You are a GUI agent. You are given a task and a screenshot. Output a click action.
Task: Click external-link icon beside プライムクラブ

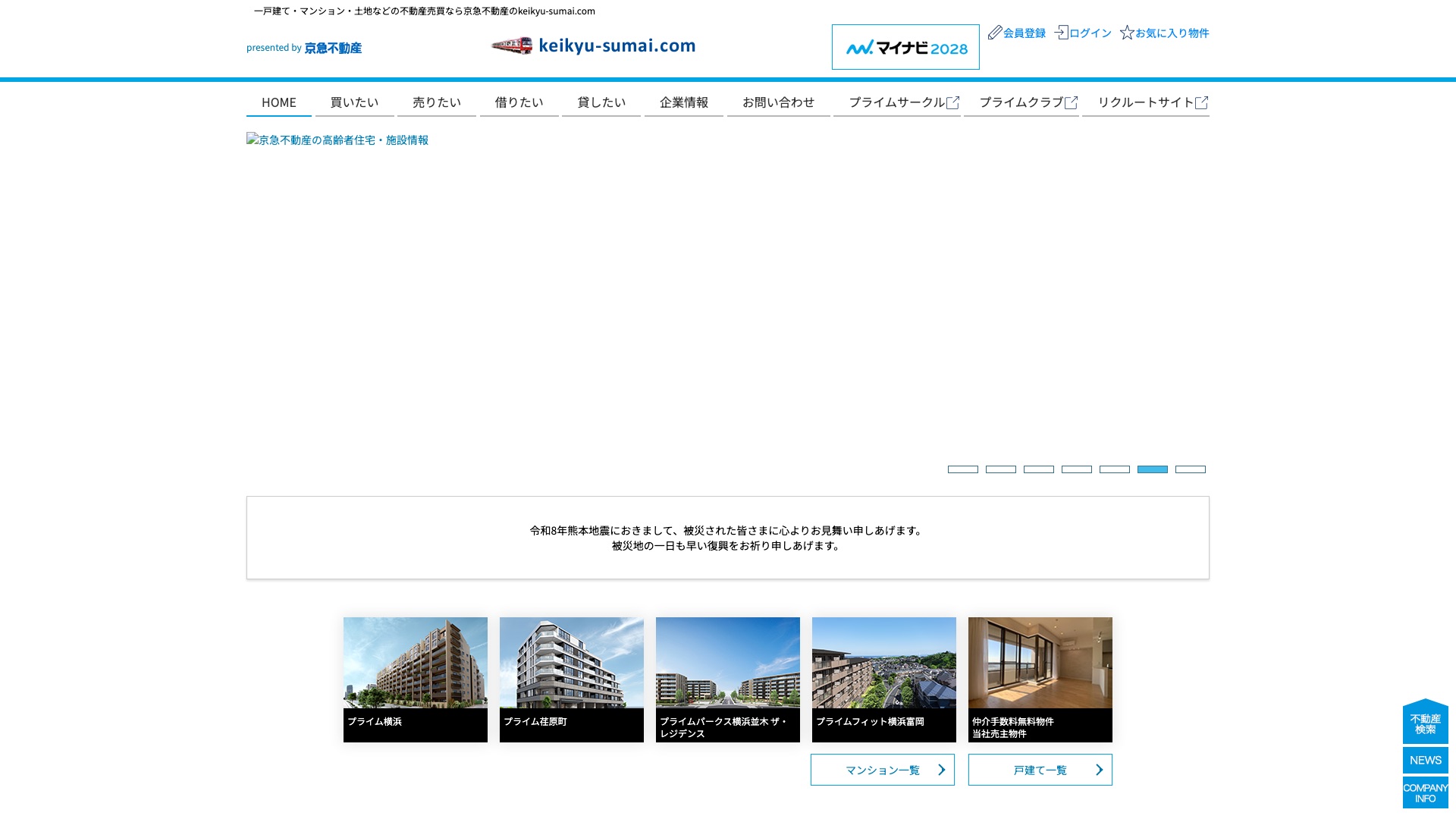[1072, 102]
